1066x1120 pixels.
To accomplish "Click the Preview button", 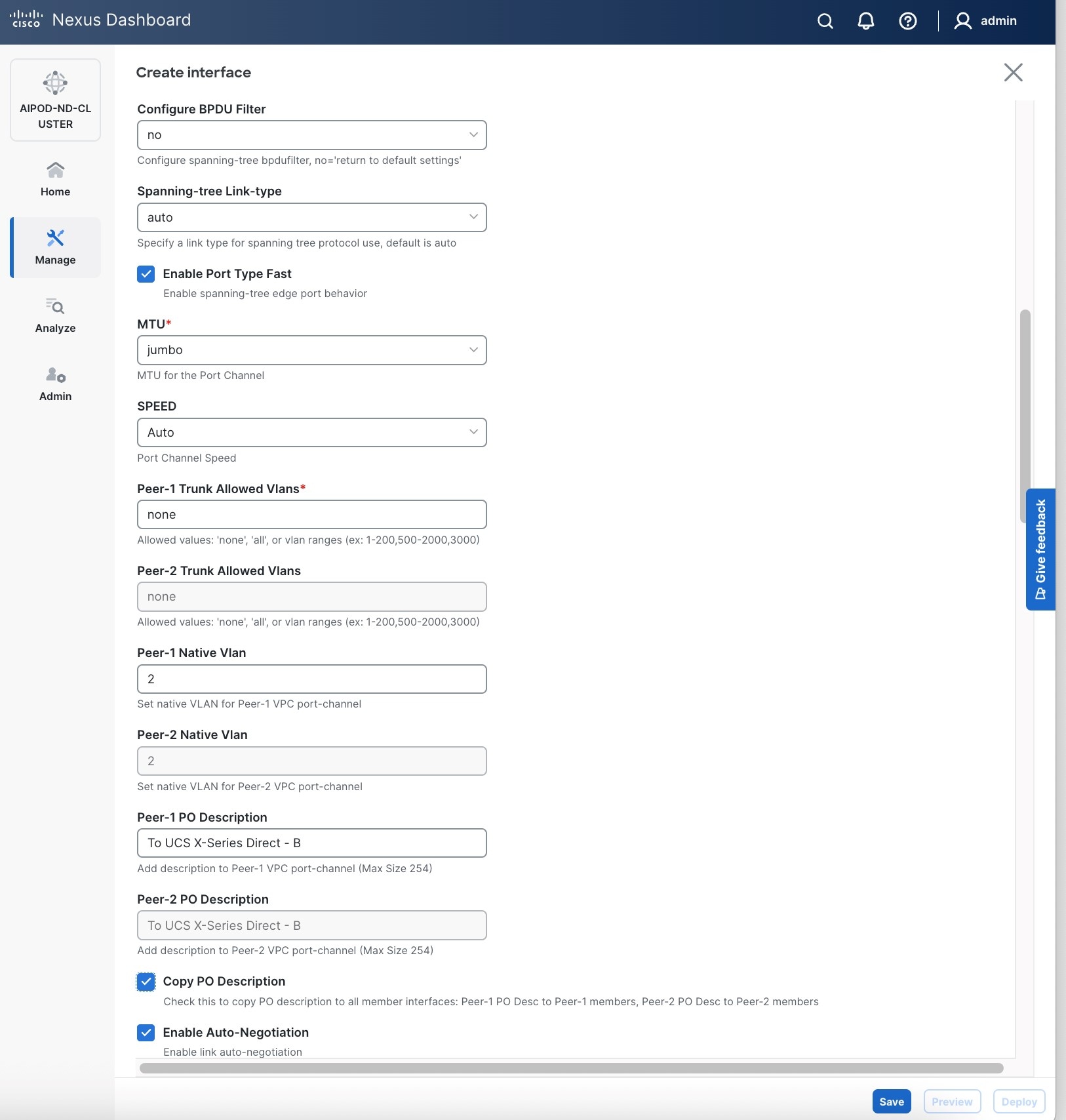I will pyautogui.click(x=951, y=1101).
